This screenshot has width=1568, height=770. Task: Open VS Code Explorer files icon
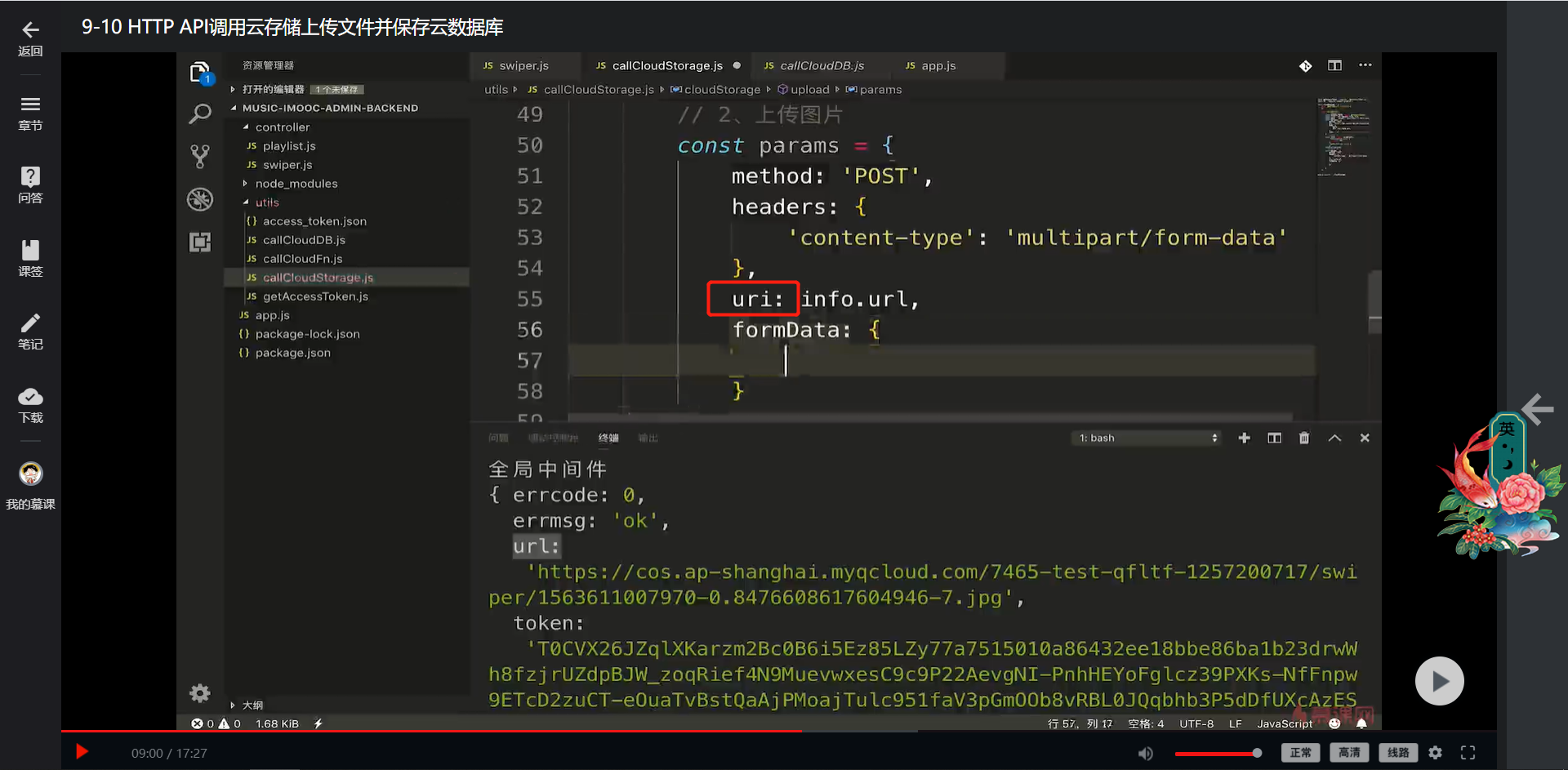point(200,73)
